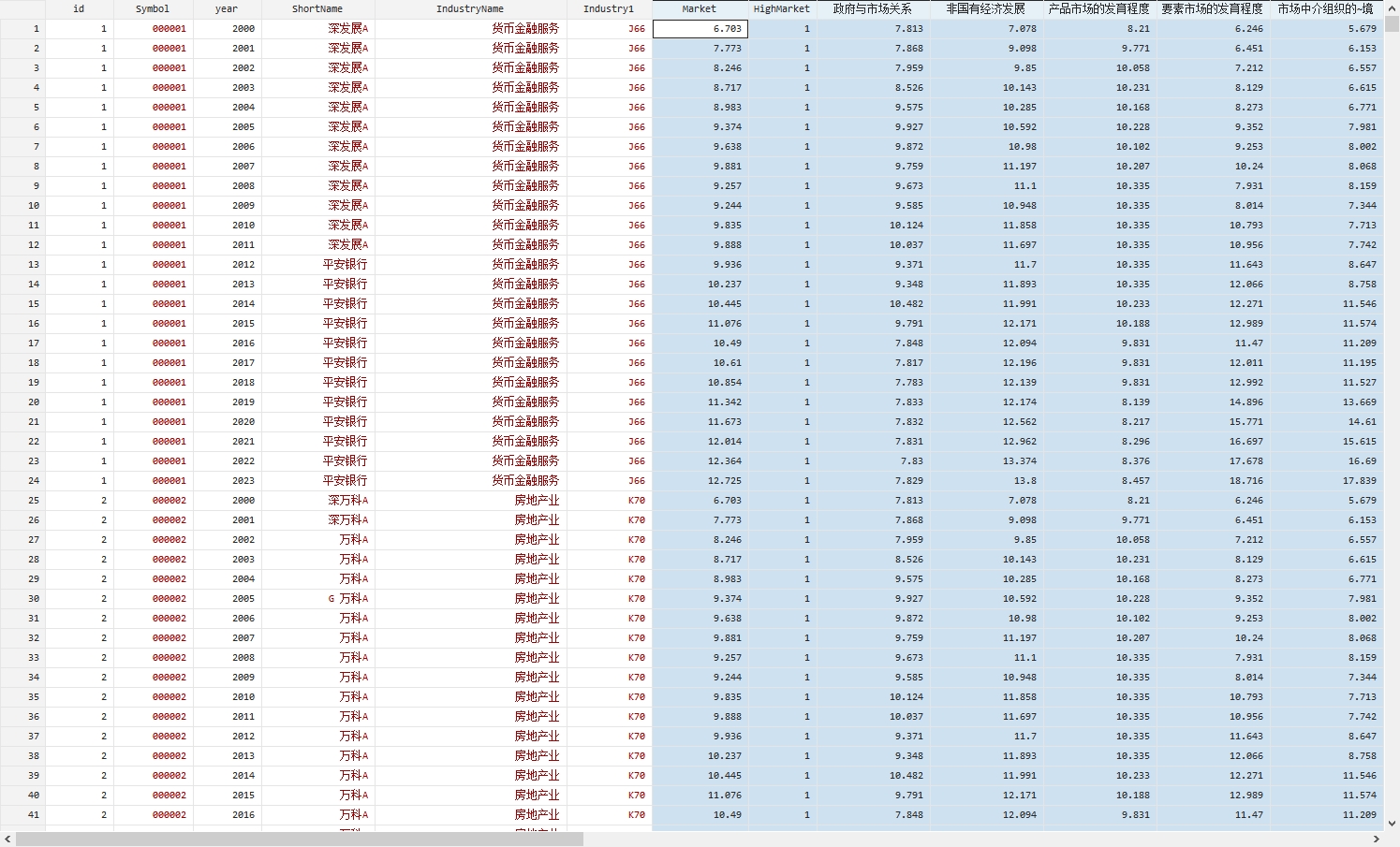Click the cell showing 16.697
The image size is (1400, 847).
[x=1214, y=442]
